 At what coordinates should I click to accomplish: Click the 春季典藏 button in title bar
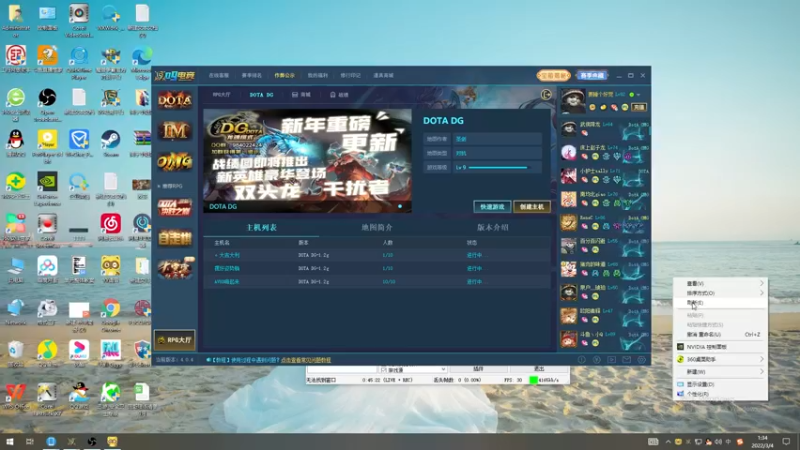(592, 76)
